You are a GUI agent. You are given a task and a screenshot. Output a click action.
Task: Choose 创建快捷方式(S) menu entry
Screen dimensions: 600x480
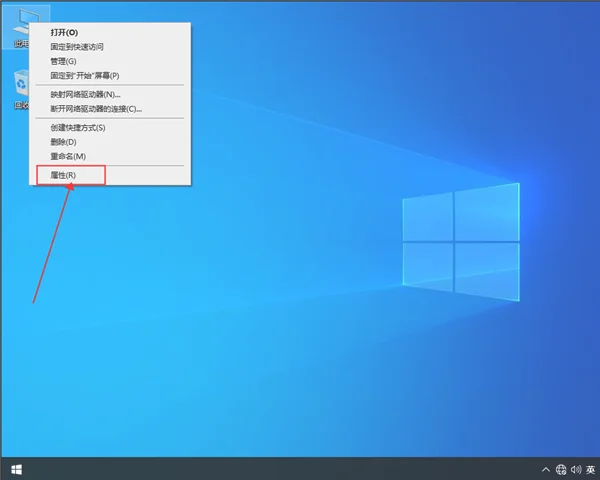tap(110, 128)
